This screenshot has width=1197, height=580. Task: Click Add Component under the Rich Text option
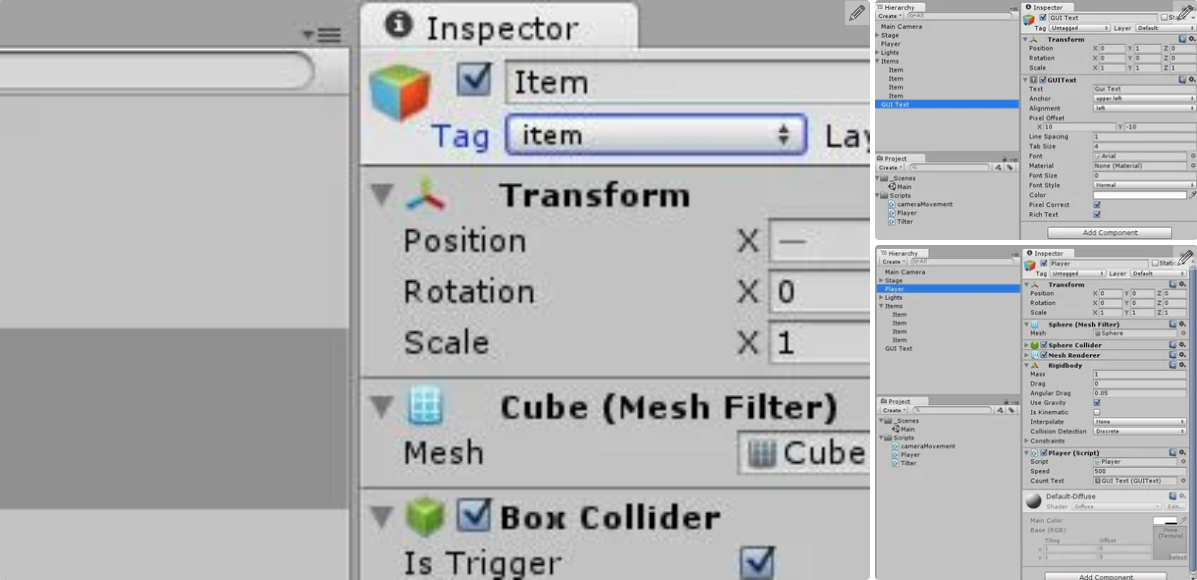click(1110, 233)
